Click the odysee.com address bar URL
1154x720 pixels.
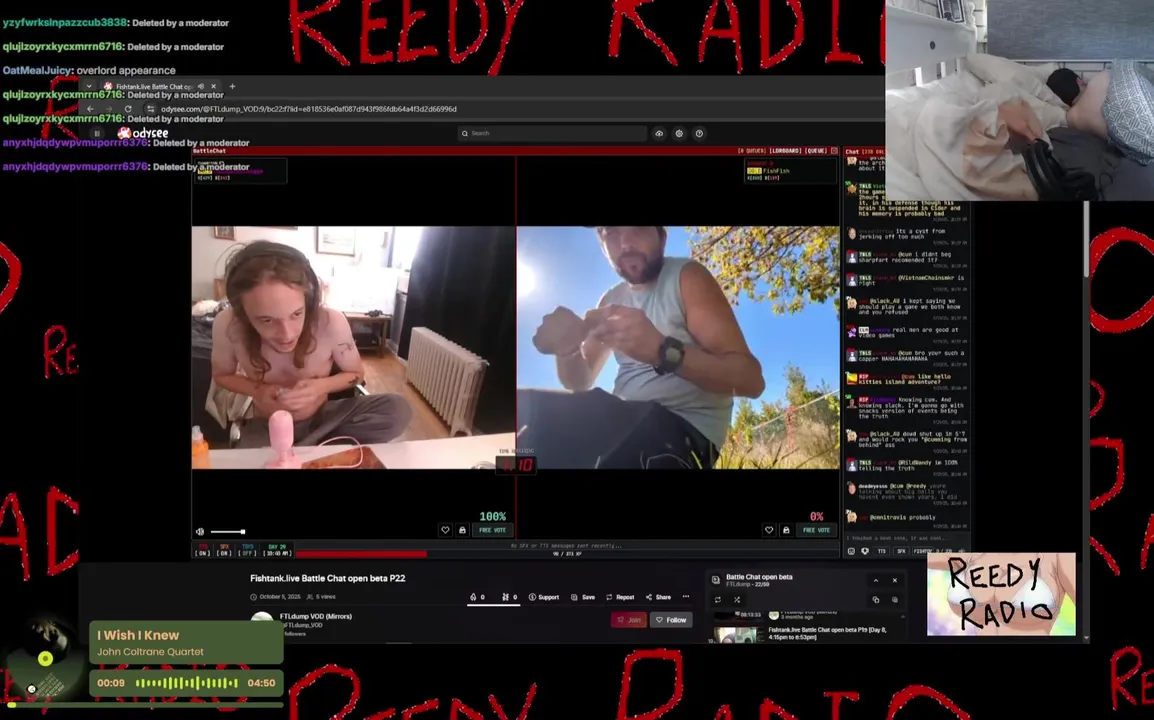coord(308,109)
